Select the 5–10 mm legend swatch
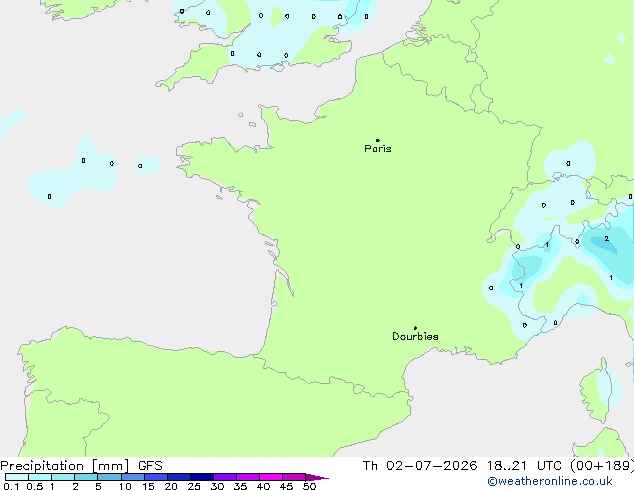Screen dimensions: 634x490 [109, 477]
